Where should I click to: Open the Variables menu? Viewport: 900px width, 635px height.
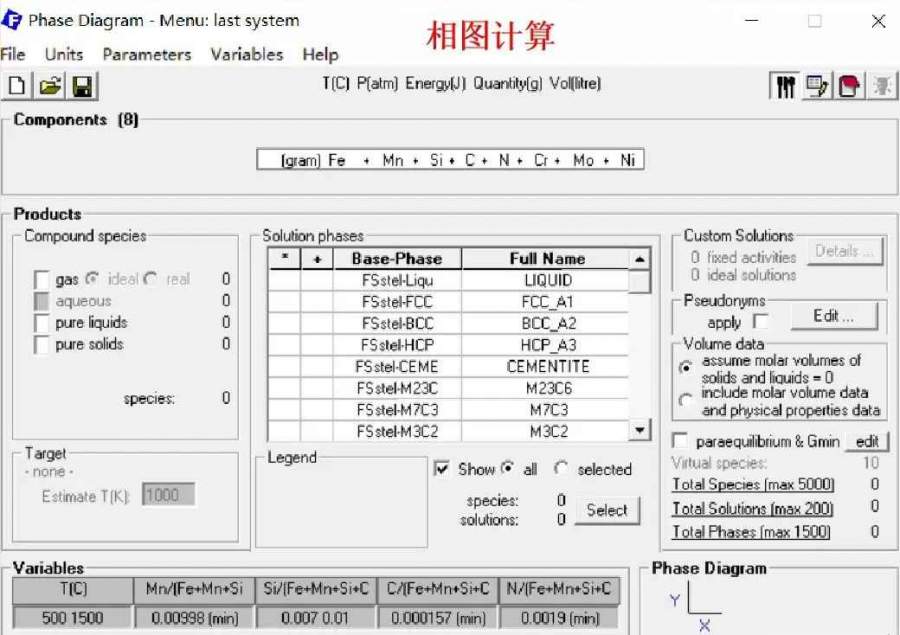pos(246,54)
